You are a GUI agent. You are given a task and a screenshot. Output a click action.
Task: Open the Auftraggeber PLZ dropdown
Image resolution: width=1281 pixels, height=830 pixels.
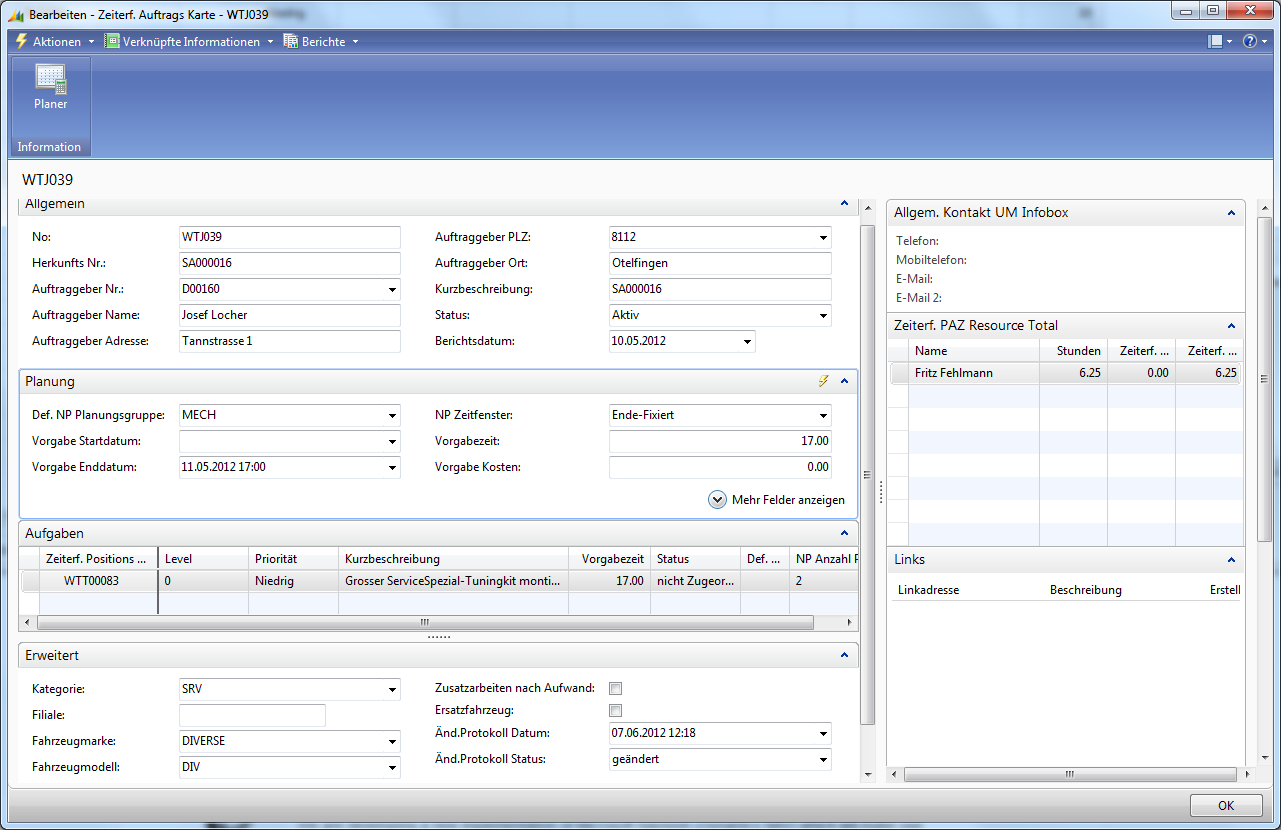click(823, 238)
